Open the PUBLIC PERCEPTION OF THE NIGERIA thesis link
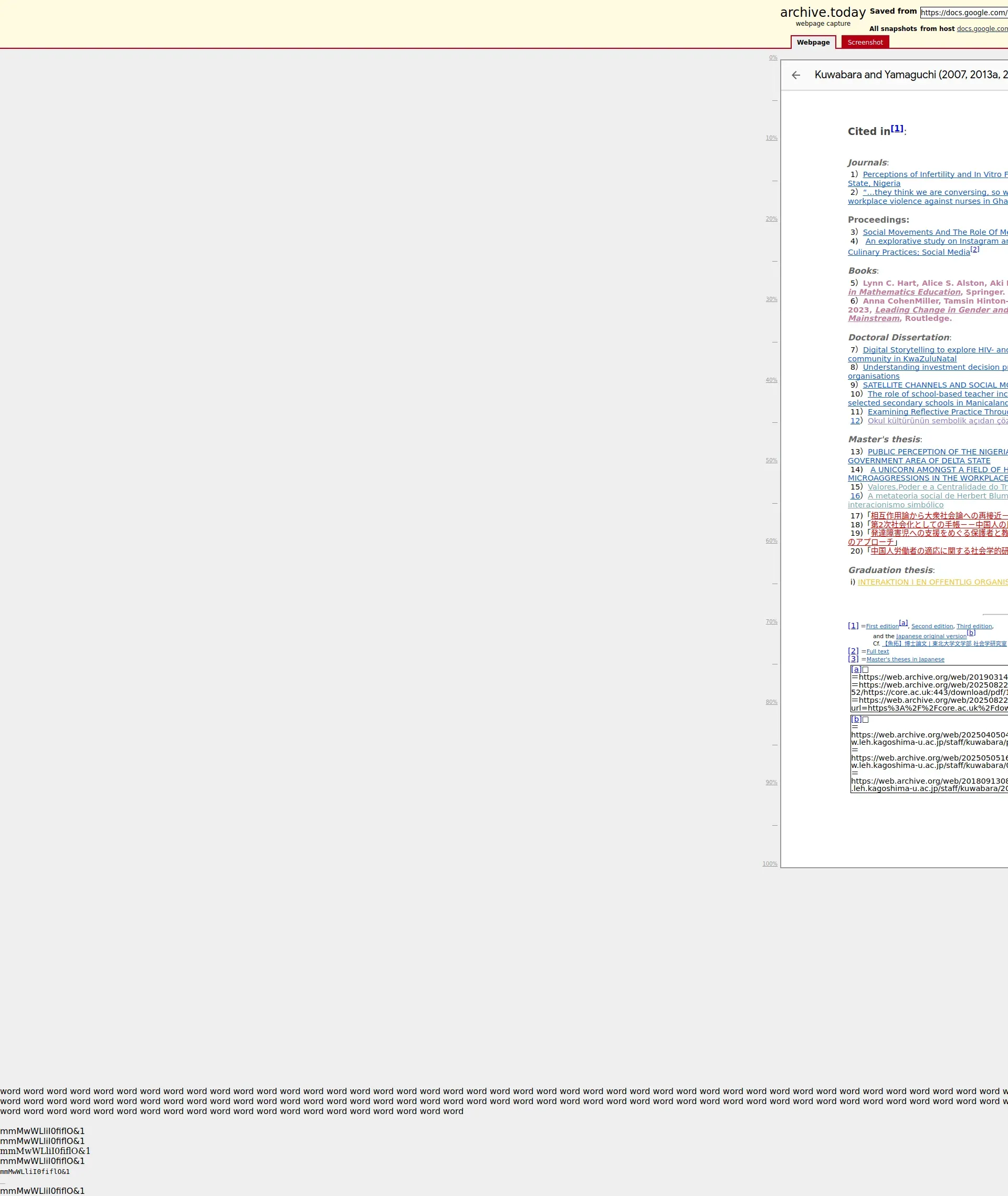Viewport: 1008px width, 1196px height. coord(937,452)
